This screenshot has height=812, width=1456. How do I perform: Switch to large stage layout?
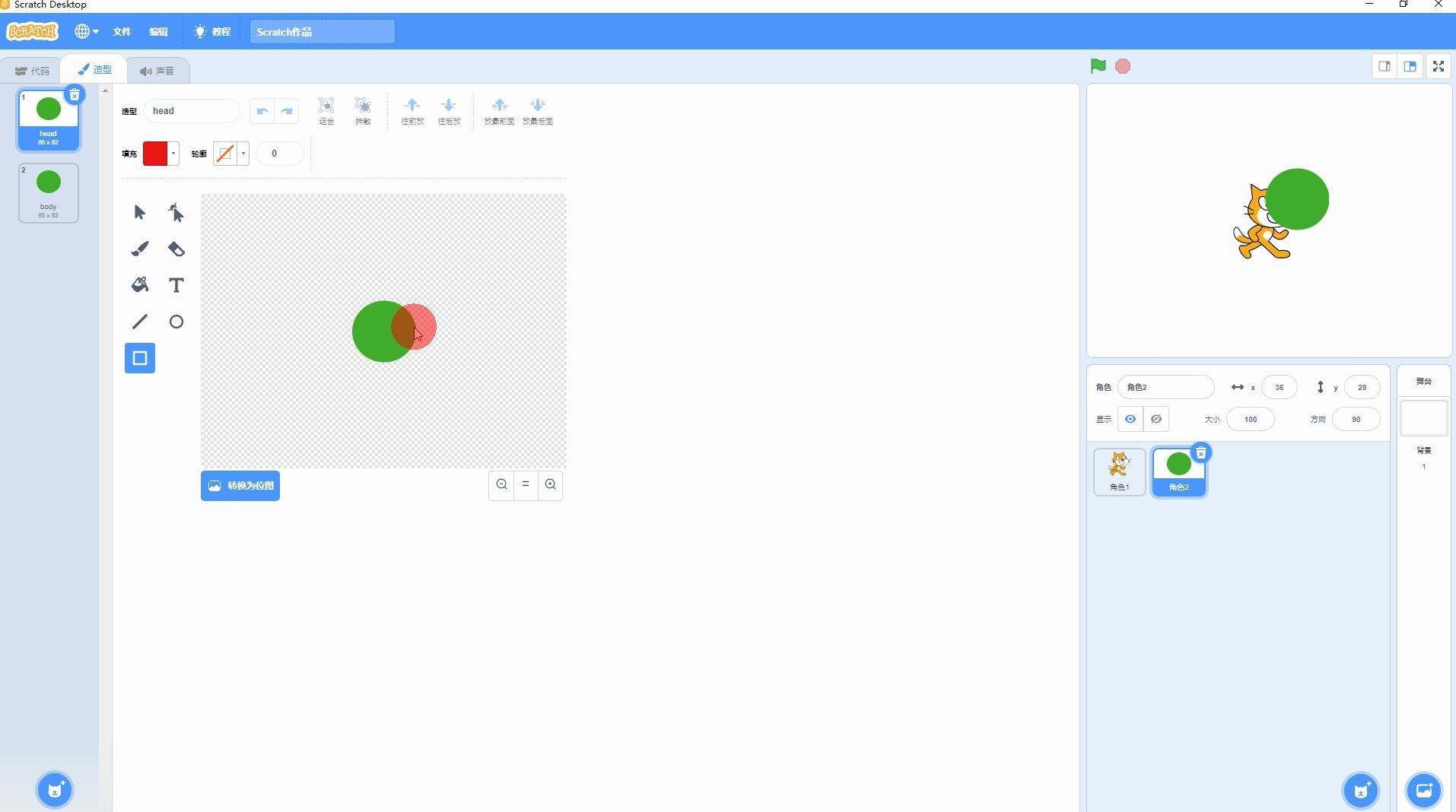tap(1410, 66)
